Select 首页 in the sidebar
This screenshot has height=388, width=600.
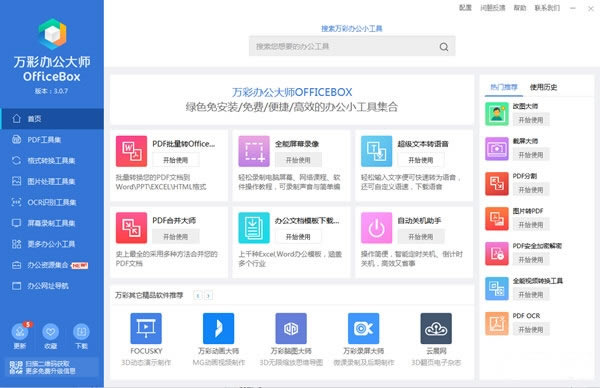(52, 119)
